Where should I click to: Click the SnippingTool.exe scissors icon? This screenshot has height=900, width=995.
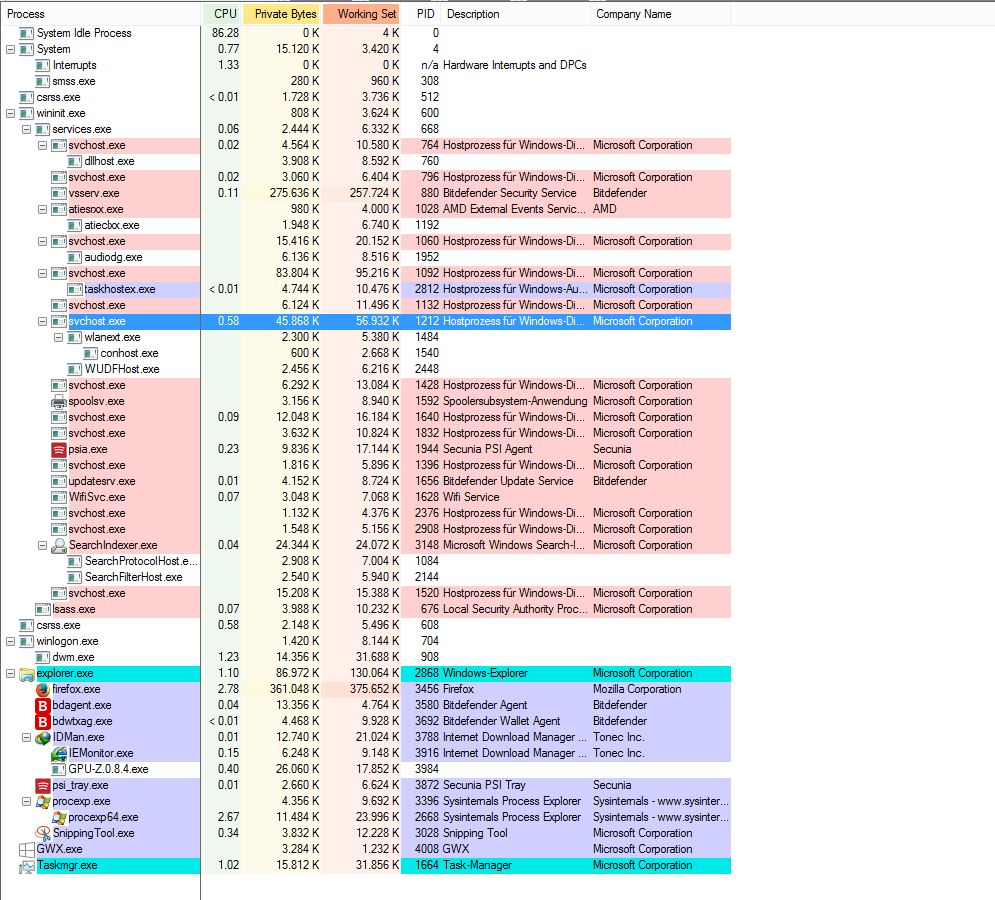(x=43, y=833)
